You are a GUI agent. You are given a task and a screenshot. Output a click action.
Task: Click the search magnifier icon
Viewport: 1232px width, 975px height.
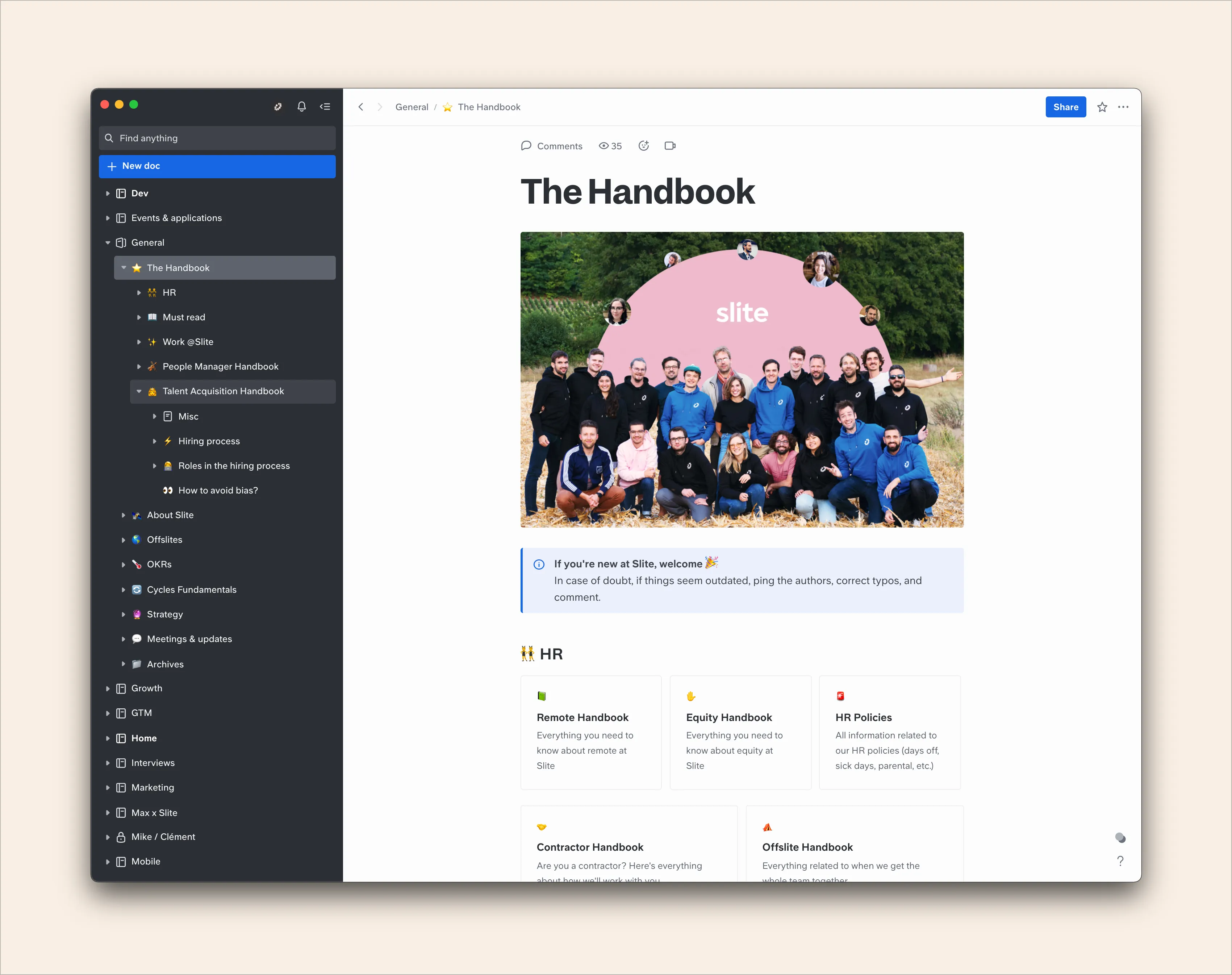pos(109,138)
